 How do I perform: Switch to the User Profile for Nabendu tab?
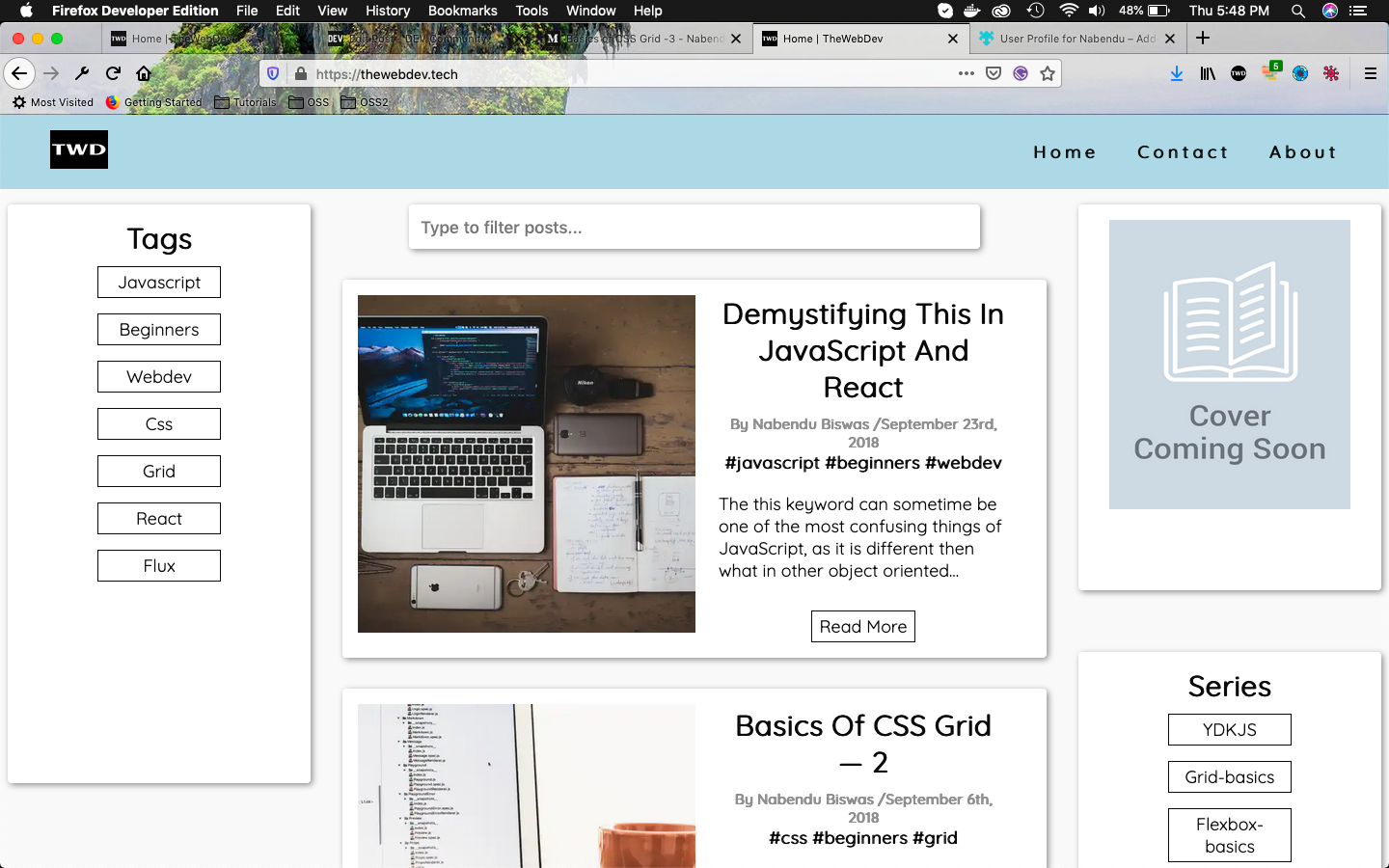[1076, 39]
